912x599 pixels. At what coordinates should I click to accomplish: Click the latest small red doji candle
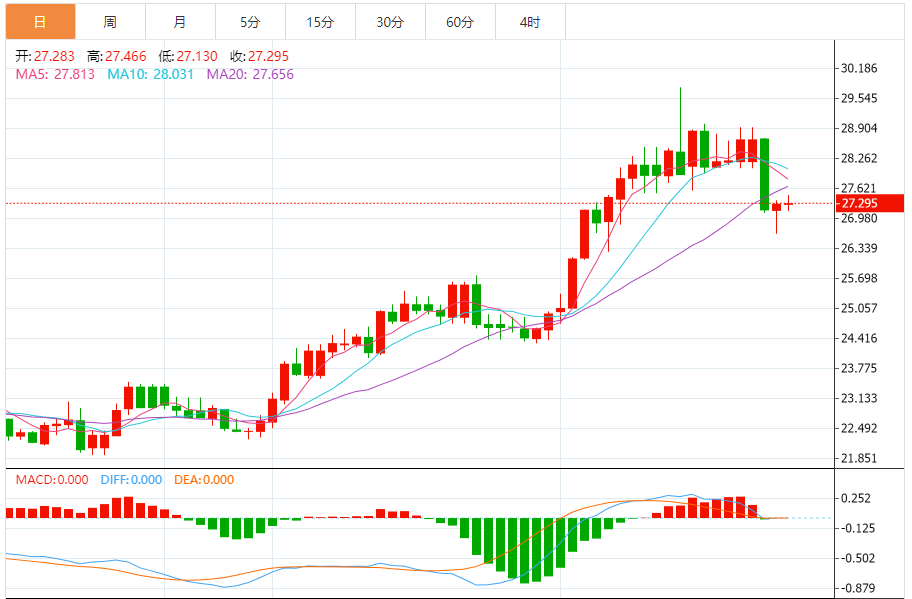click(789, 204)
